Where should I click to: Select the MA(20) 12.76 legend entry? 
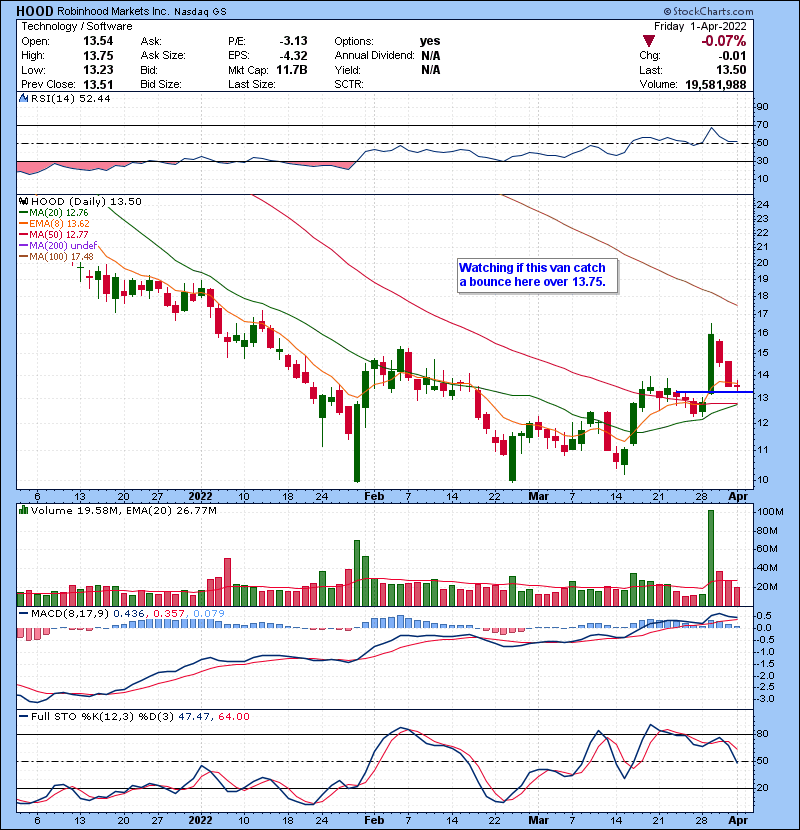point(53,212)
